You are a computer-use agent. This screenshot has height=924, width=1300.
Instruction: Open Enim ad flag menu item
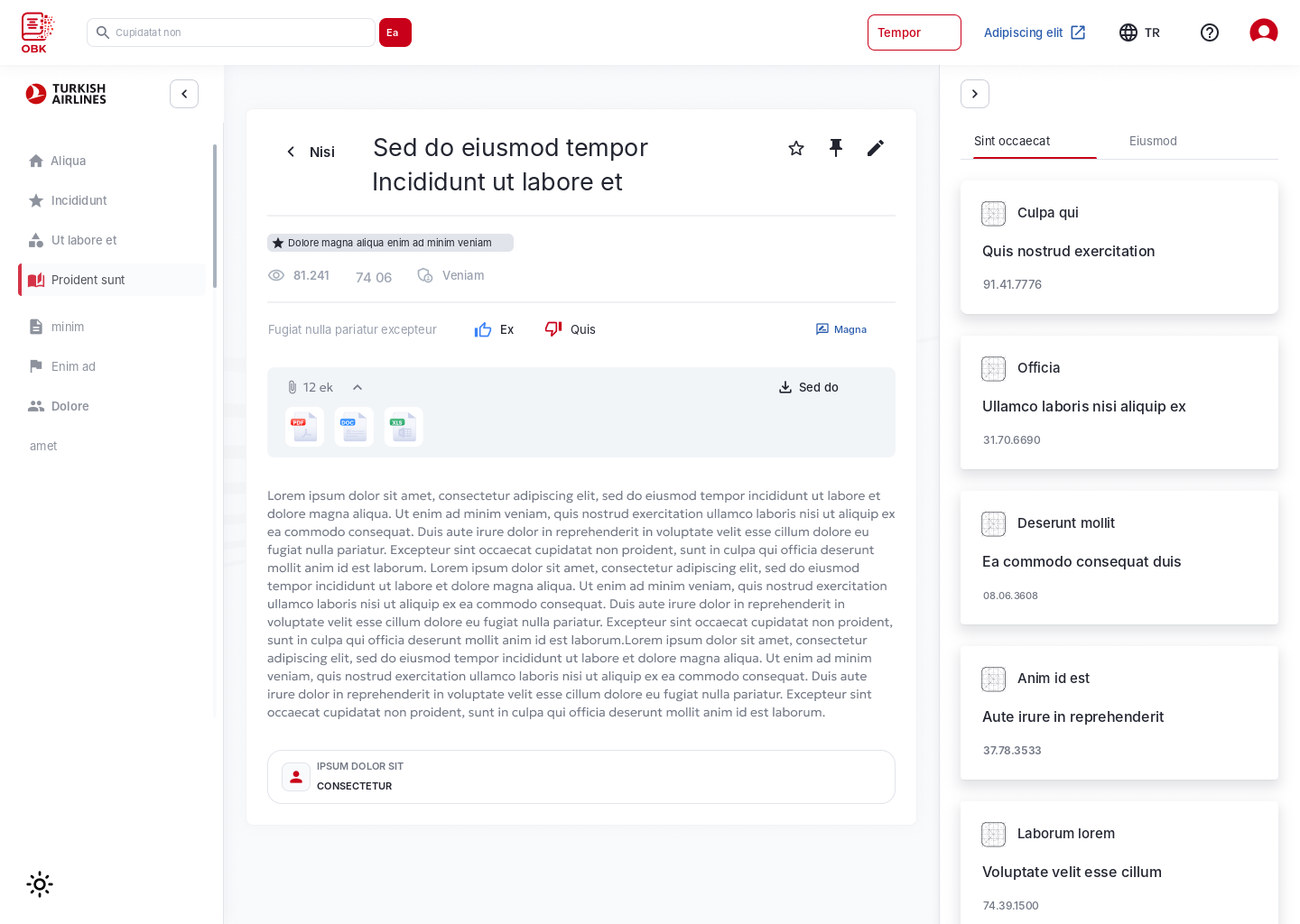[x=112, y=366]
